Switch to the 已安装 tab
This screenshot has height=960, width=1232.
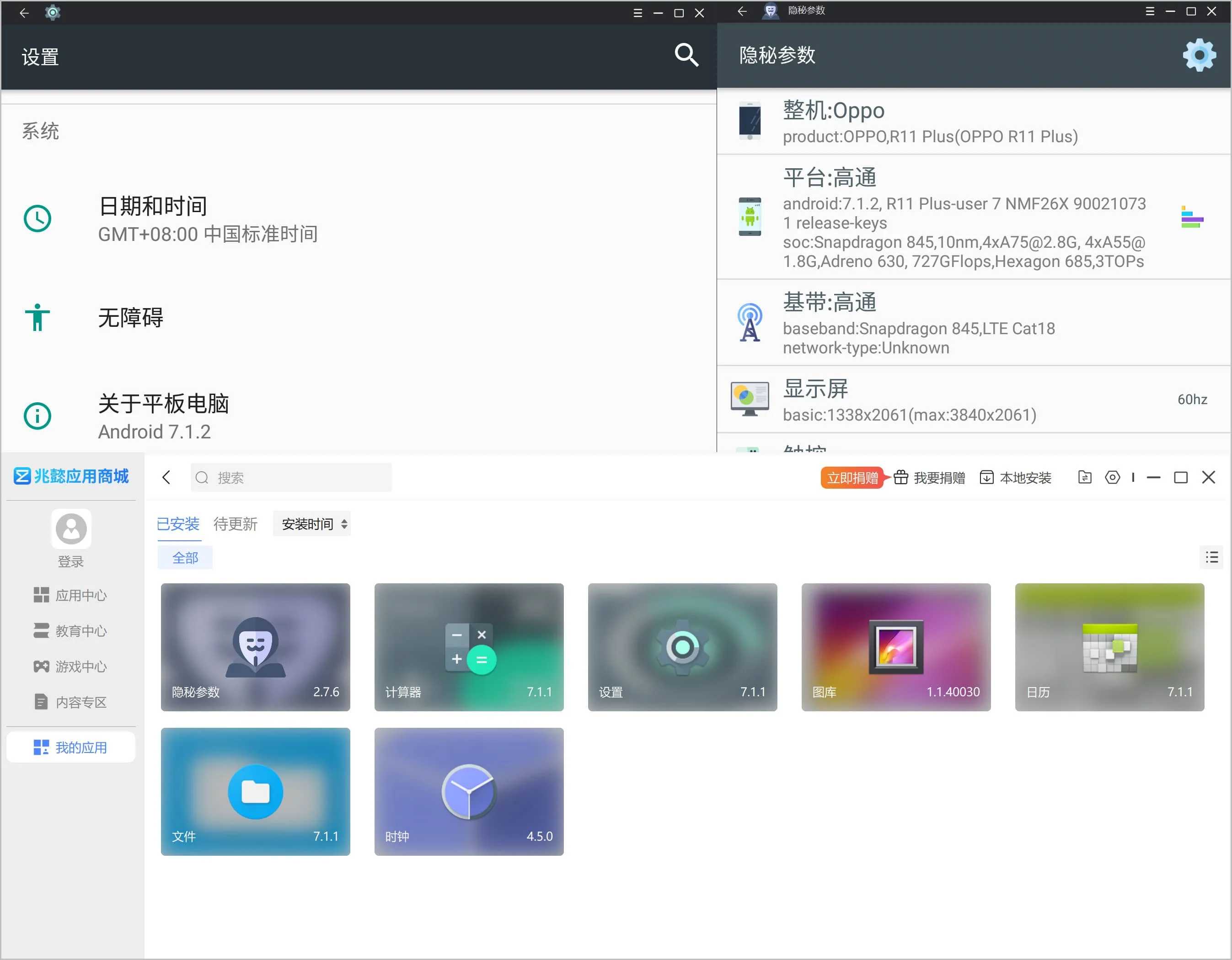(178, 524)
